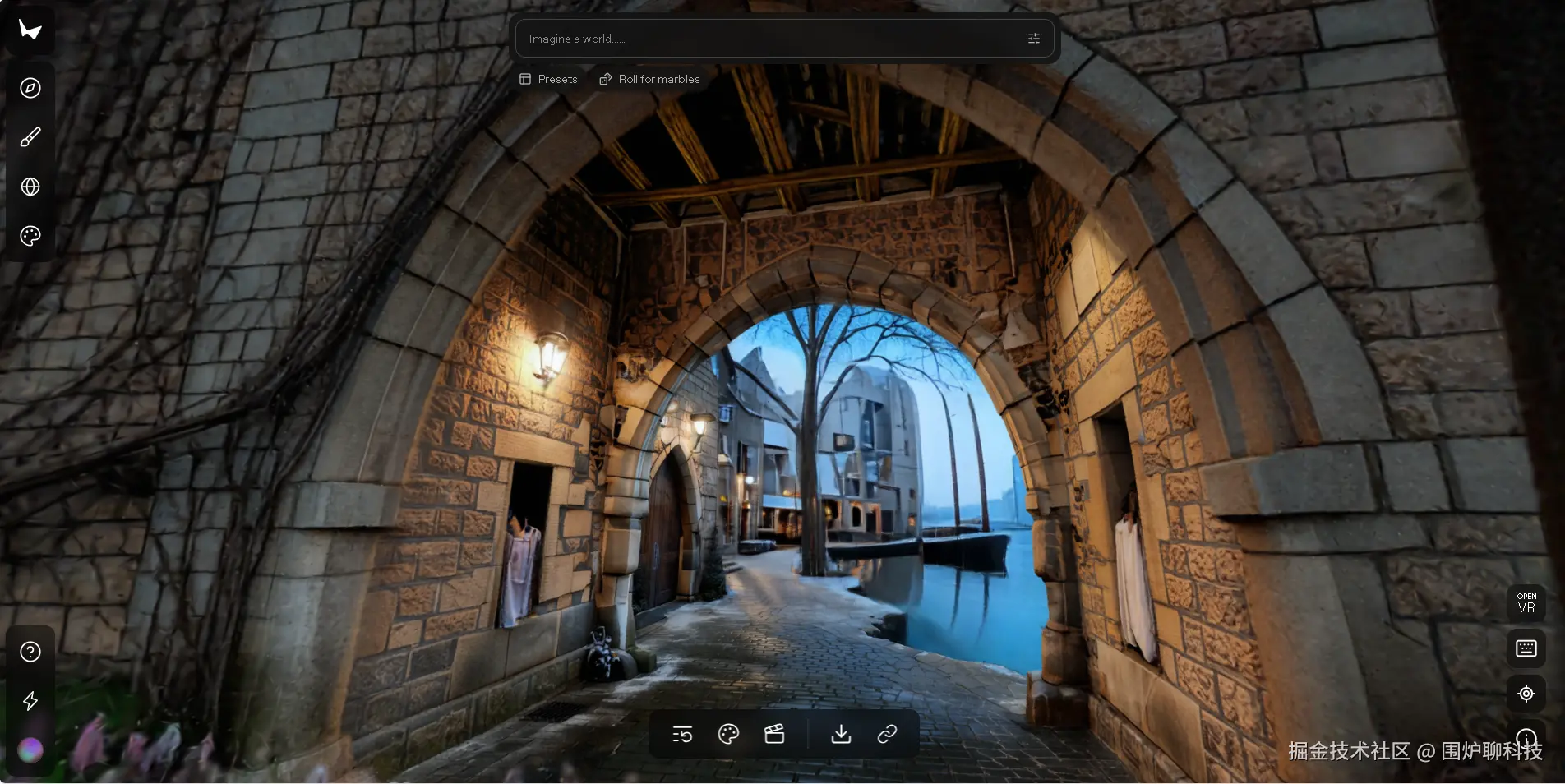Click the lightning bolt icon
This screenshot has height=784, width=1565.
coord(30,701)
